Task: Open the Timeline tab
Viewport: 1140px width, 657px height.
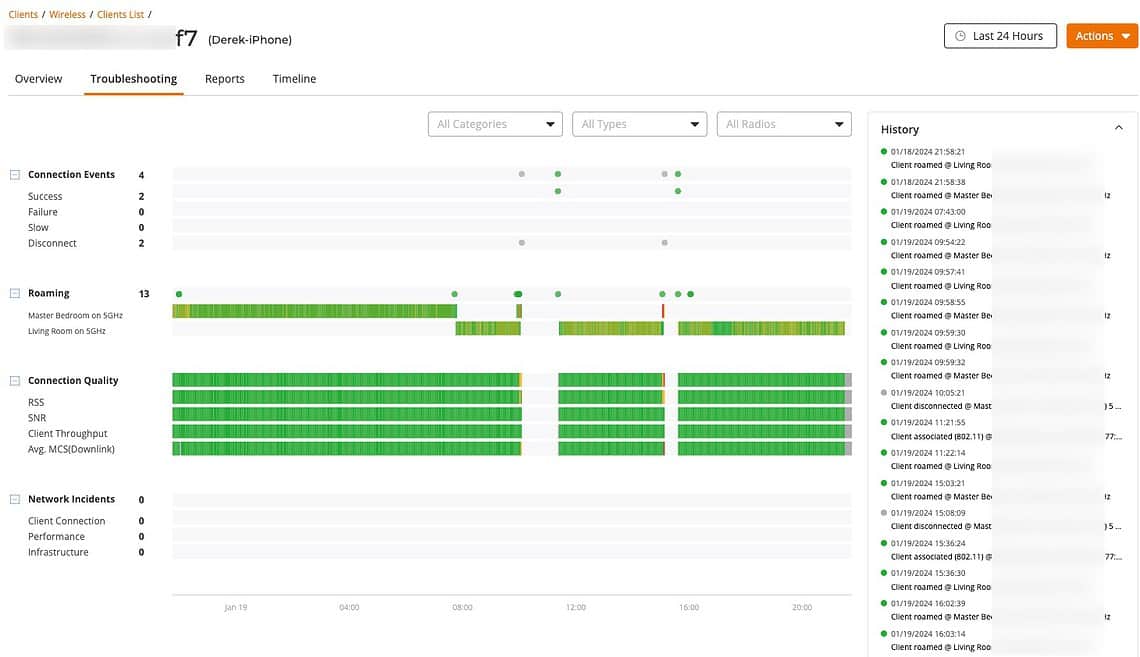Action: coord(294,79)
